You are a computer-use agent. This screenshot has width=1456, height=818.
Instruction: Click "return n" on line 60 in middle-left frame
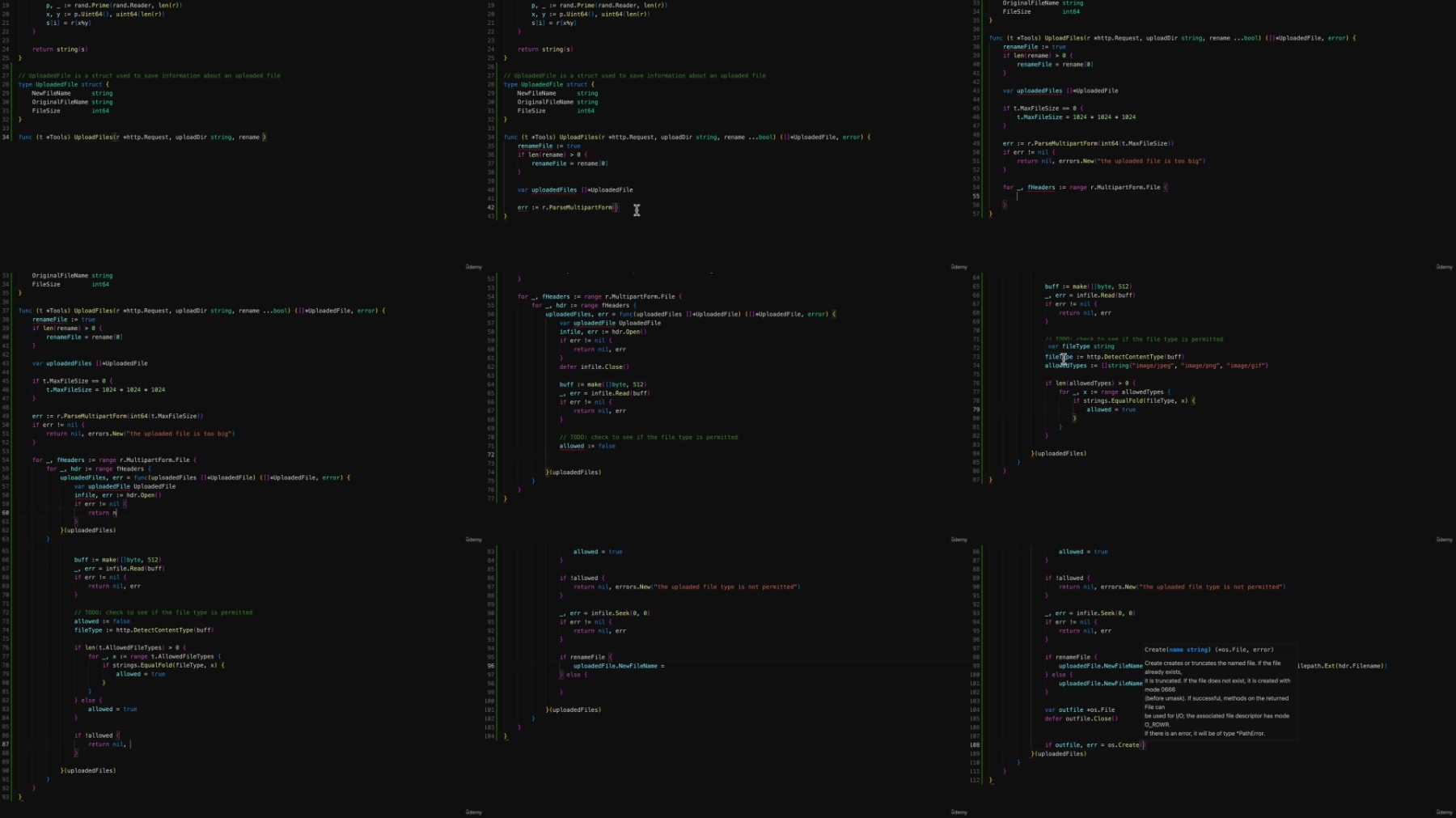[102, 513]
